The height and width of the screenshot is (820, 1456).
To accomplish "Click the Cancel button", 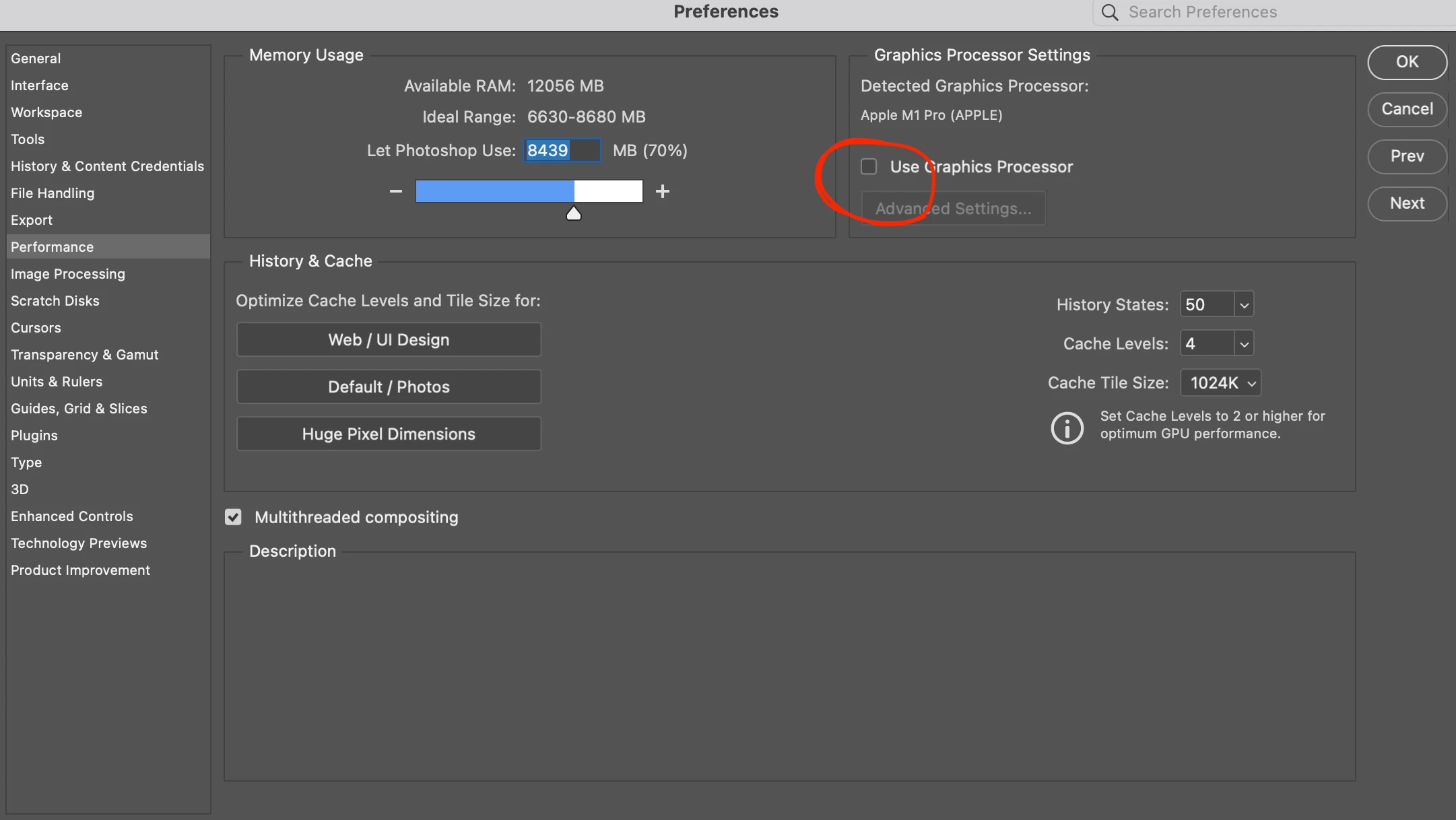I will pyautogui.click(x=1407, y=109).
